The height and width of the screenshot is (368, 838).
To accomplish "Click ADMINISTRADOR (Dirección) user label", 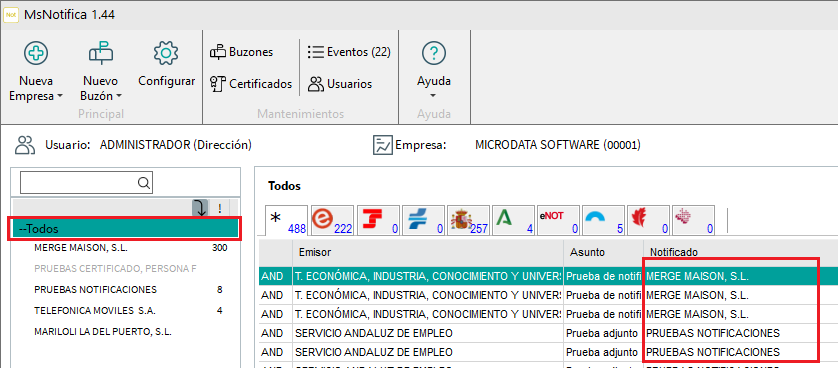I will (x=175, y=145).
